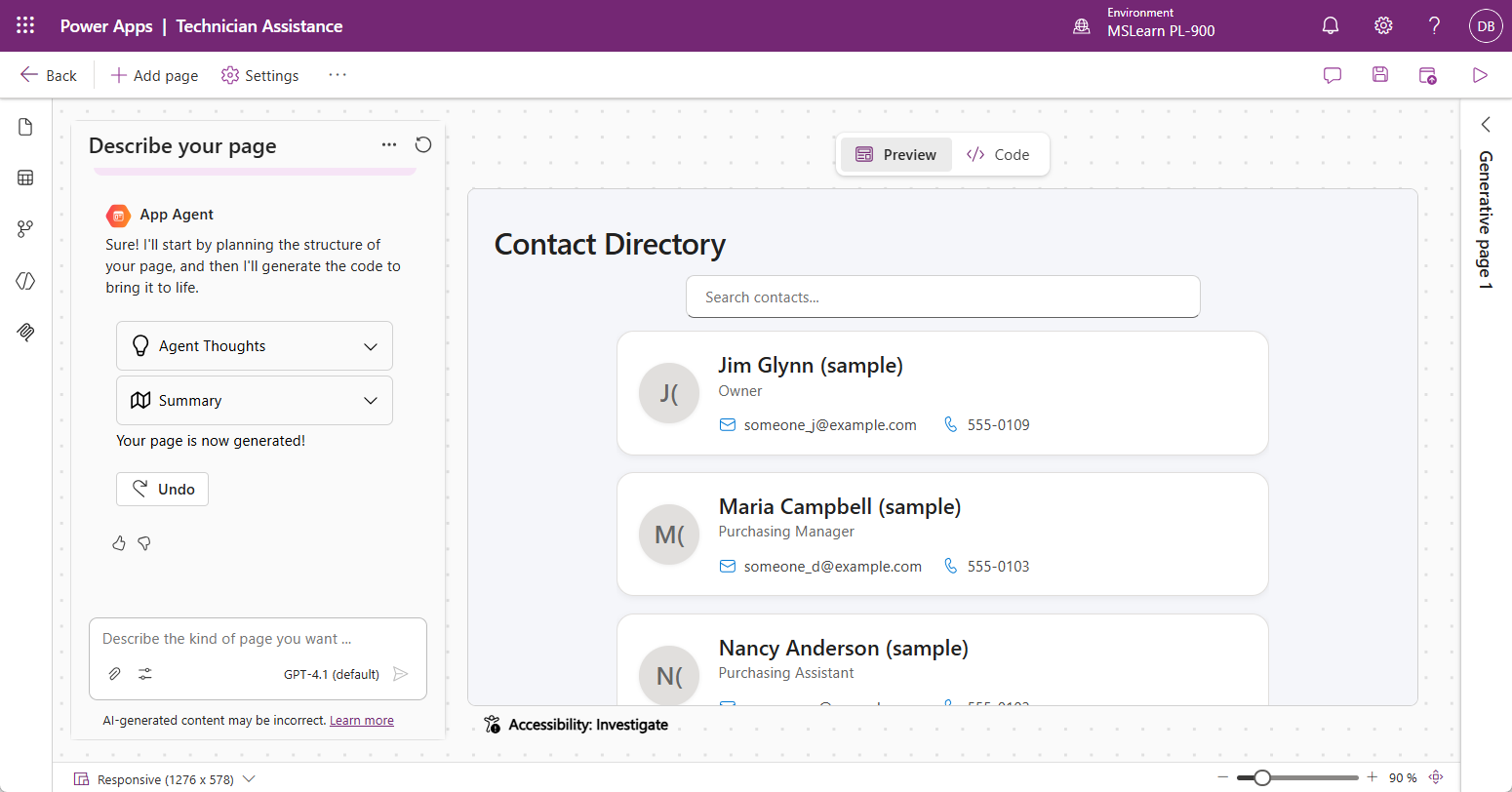Click the Undo button
The height and width of the screenshot is (792, 1512).
pyautogui.click(x=162, y=490)
